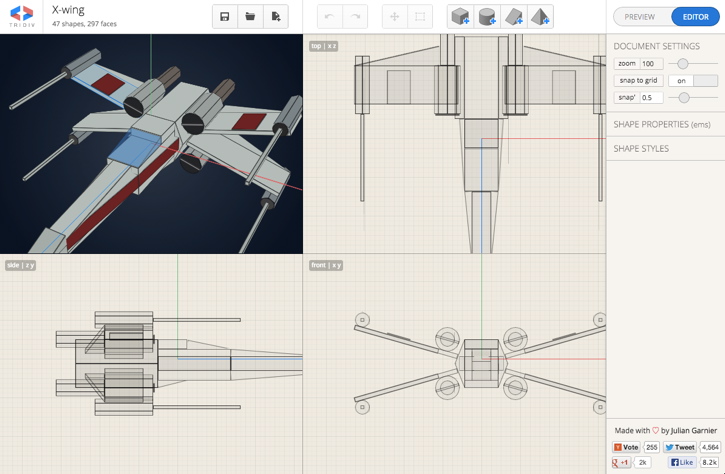Switch to Editor mode
The height and width of the screenshot is (474, 725).
coord(695,17)
